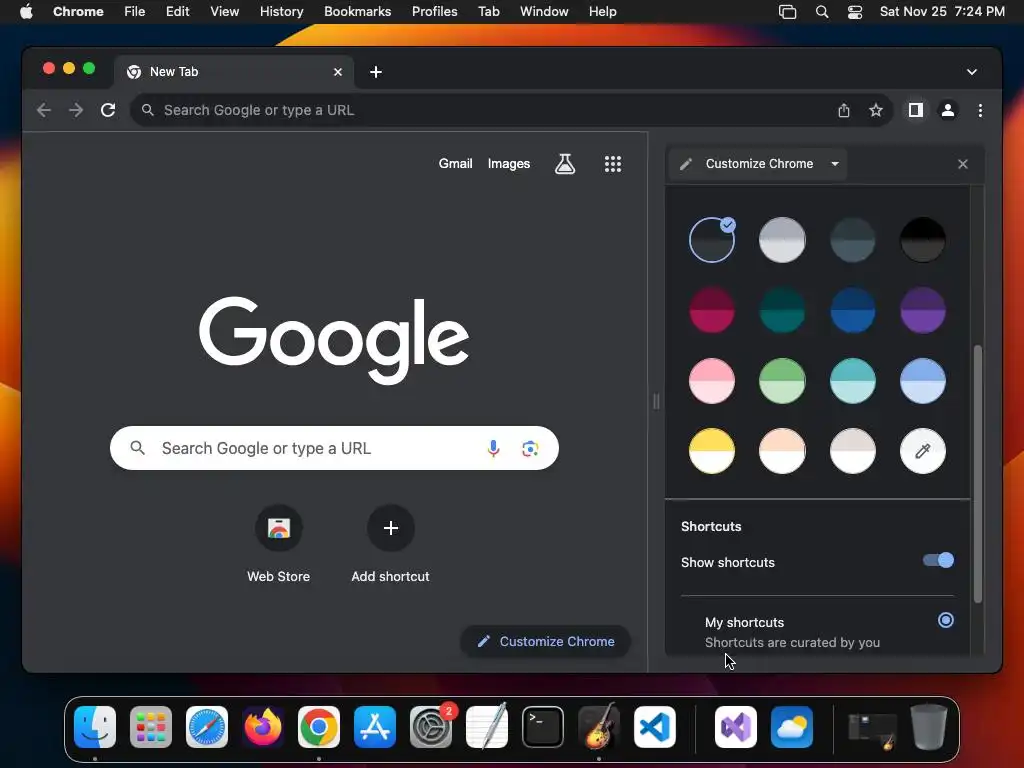Open Chrome's three-dot menu
The image size is (1024, 768).
pyautogui.click(x=980, y=110)
